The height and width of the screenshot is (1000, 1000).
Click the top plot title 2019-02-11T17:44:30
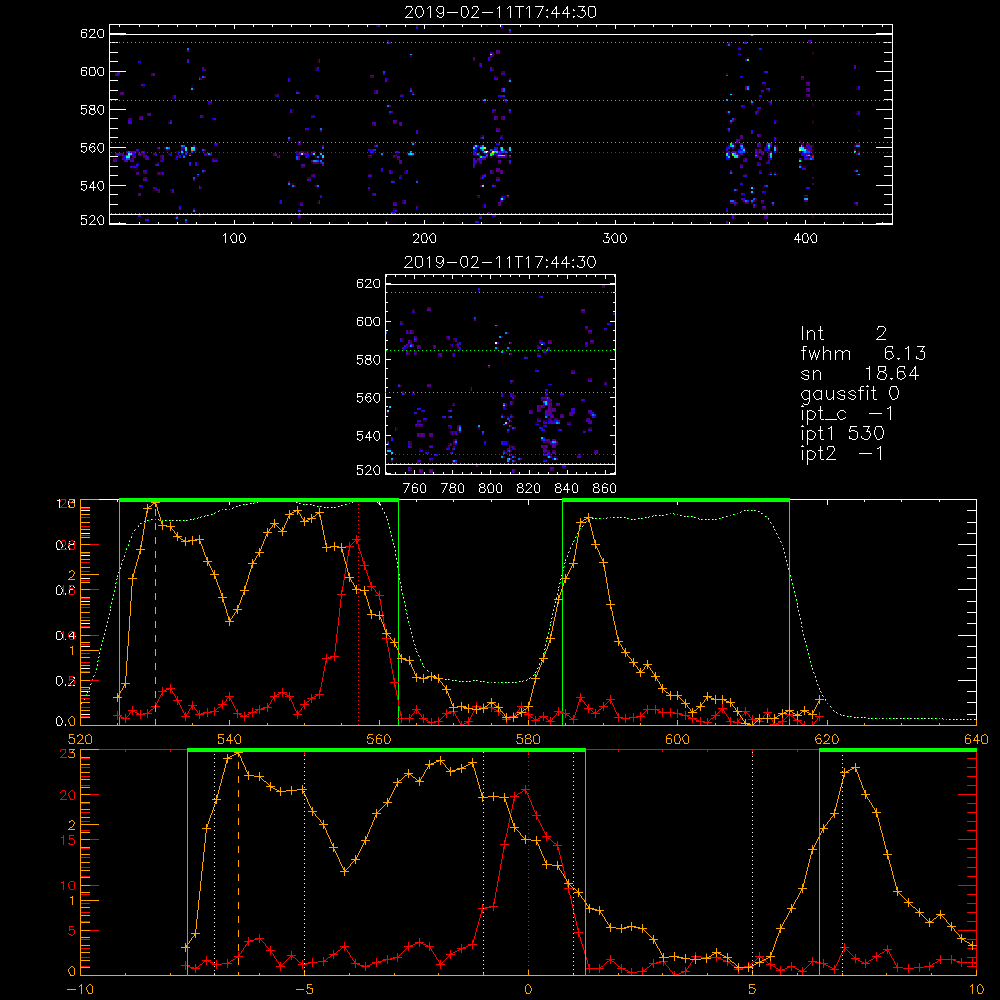(x=500, y=12)
